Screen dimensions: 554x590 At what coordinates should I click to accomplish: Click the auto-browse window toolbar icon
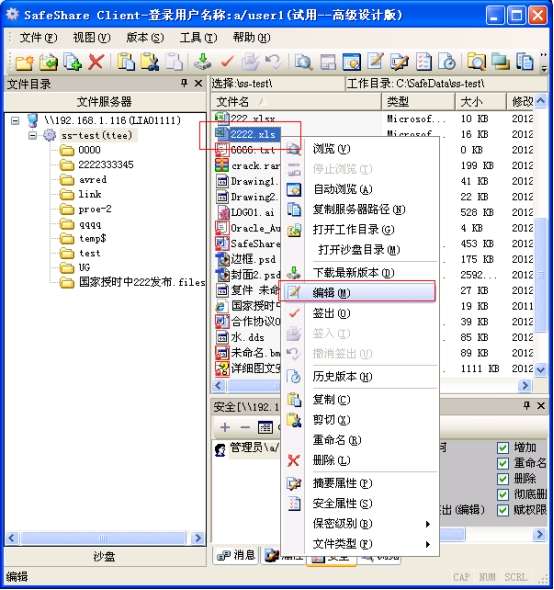[352, 62]
